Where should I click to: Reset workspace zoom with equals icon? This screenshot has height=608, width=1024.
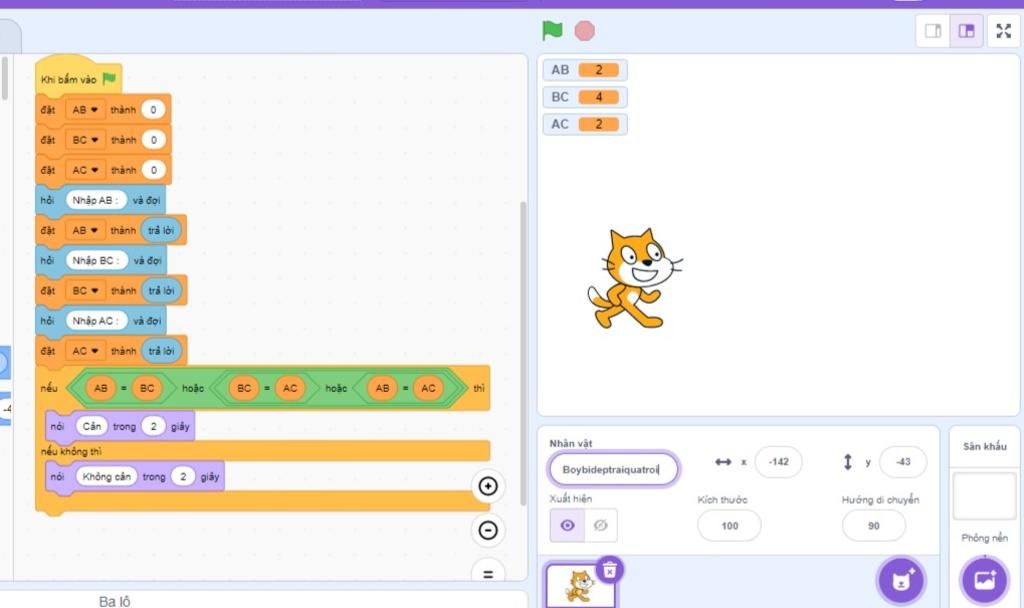coord(488,573)
